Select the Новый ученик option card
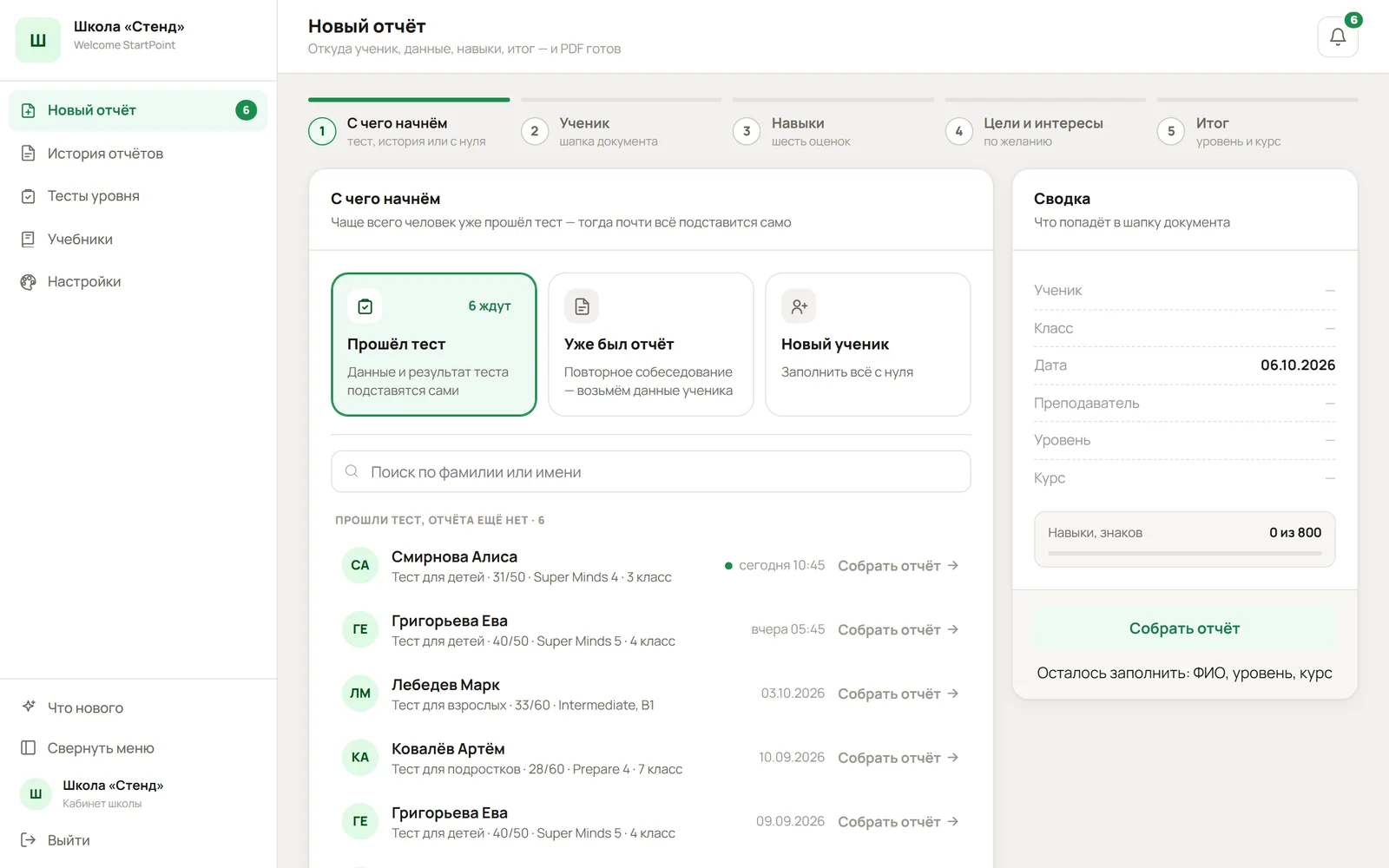Viewport: 1389px width, 868px height. coord(868,345)
